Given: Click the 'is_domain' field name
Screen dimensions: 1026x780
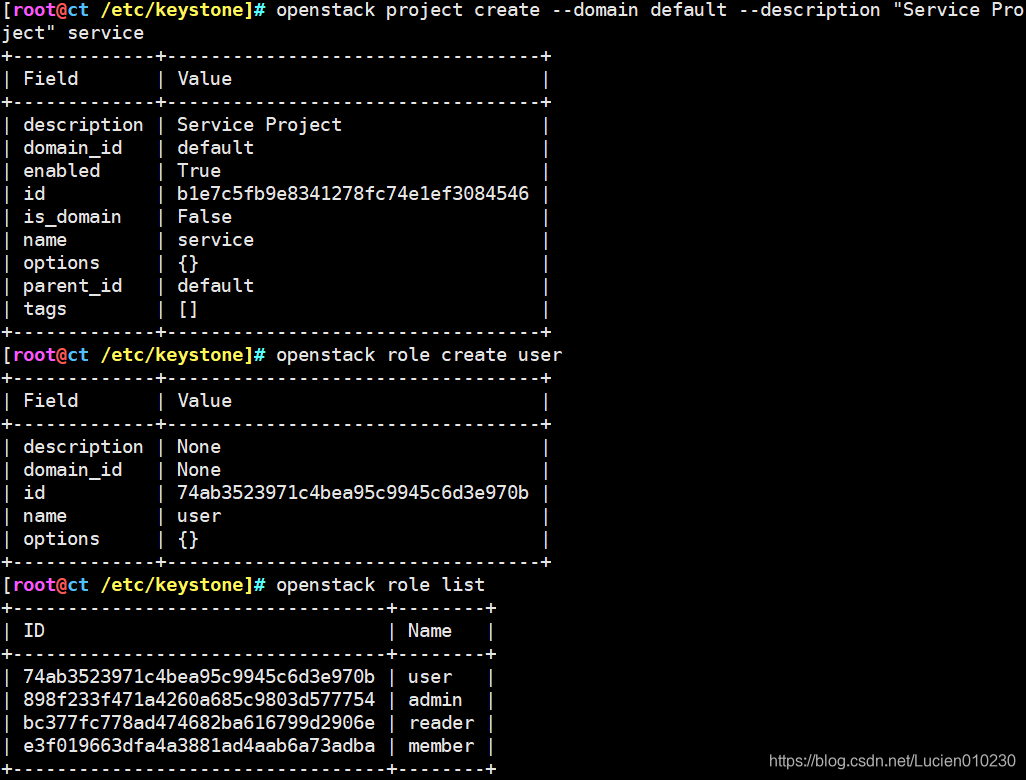Looking at the screenshot, I should click(72, 217).
